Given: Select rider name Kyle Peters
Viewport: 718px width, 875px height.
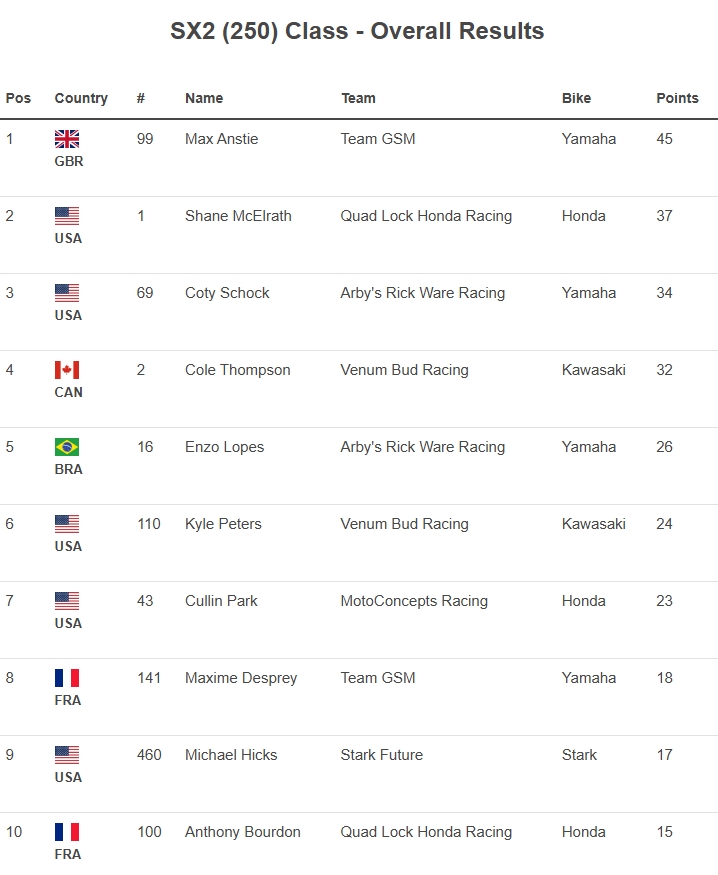Looking at the screenshot, I should (223, 524).
